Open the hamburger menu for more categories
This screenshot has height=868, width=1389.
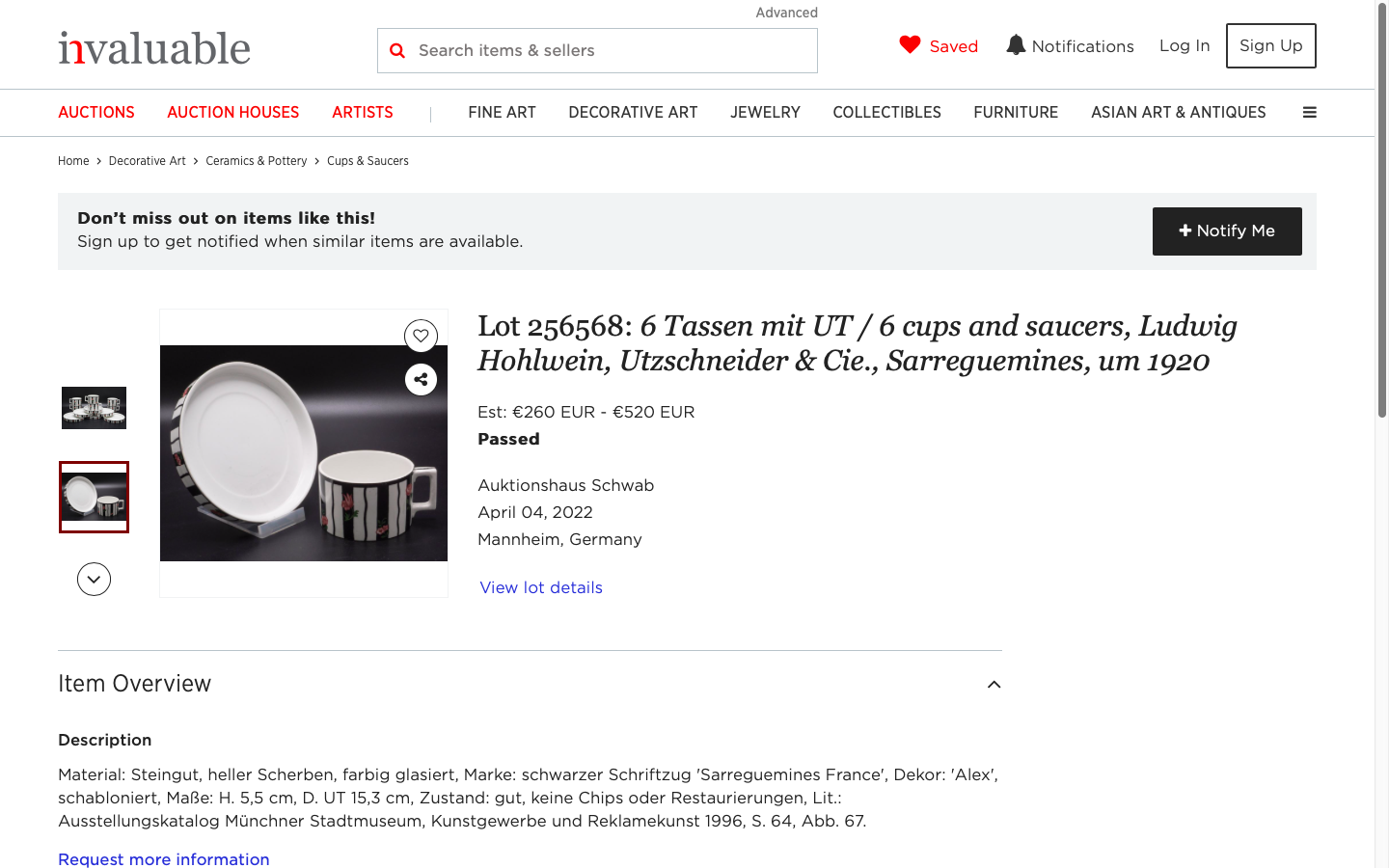pos(1310,112)
